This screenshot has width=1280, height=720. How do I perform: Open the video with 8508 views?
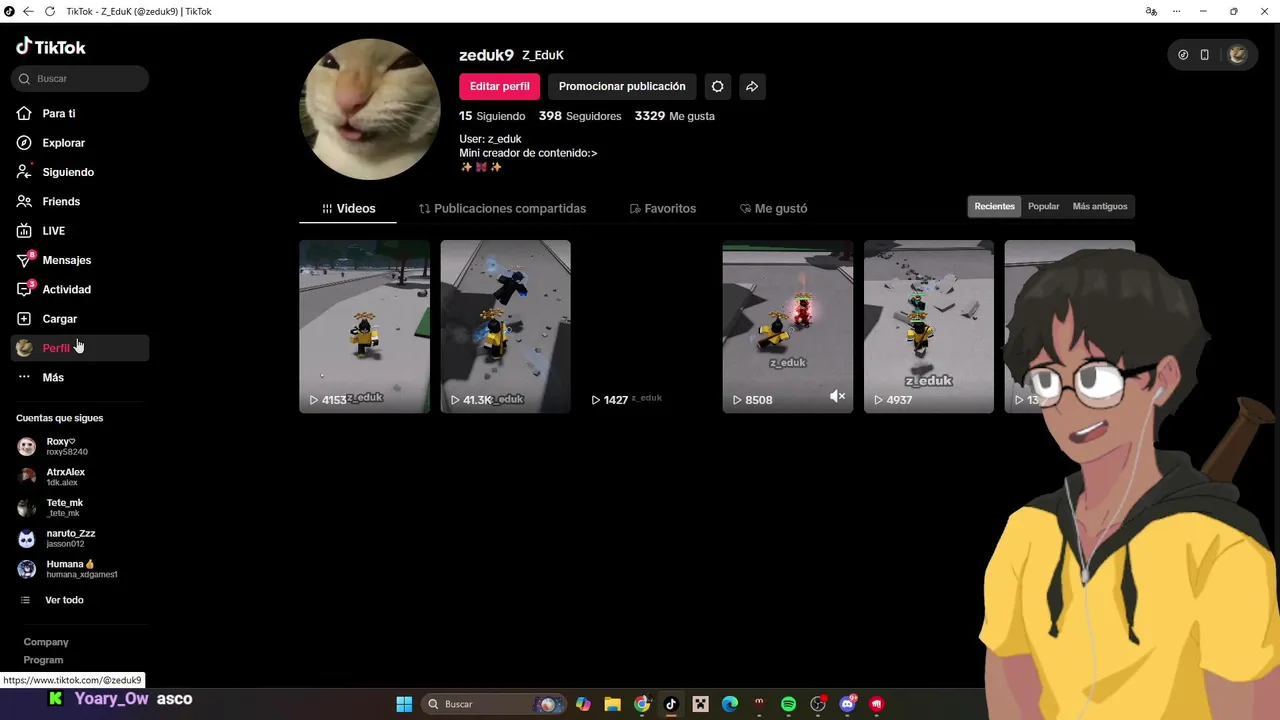point(787,326)
